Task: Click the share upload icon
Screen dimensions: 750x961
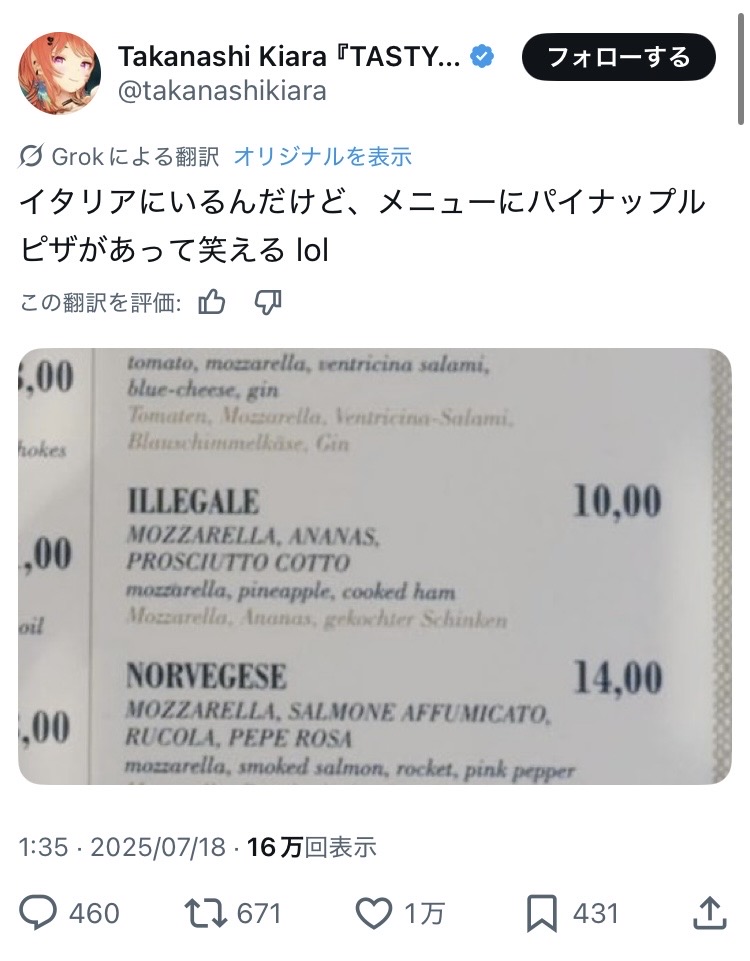Action: click(x=710, y=913)
